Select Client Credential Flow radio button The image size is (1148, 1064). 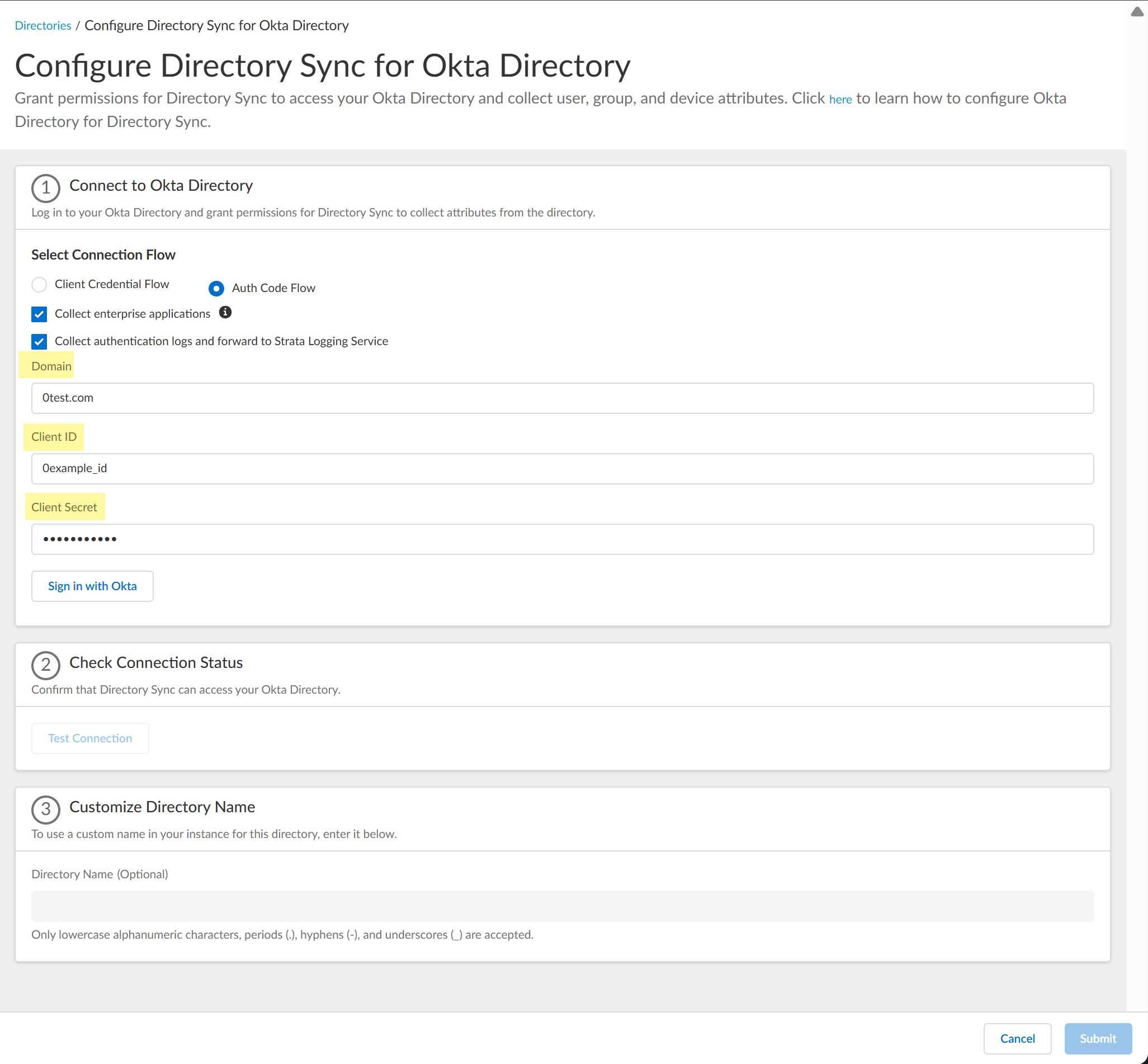39,284
